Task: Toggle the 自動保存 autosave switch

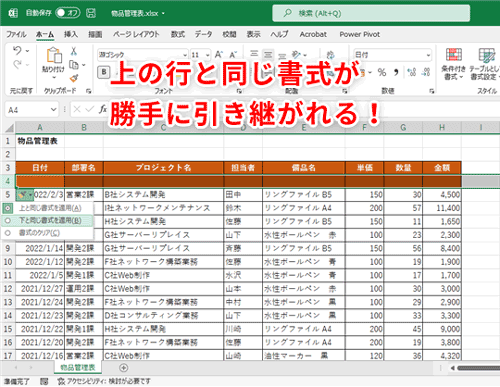Action: coord(68,13)
